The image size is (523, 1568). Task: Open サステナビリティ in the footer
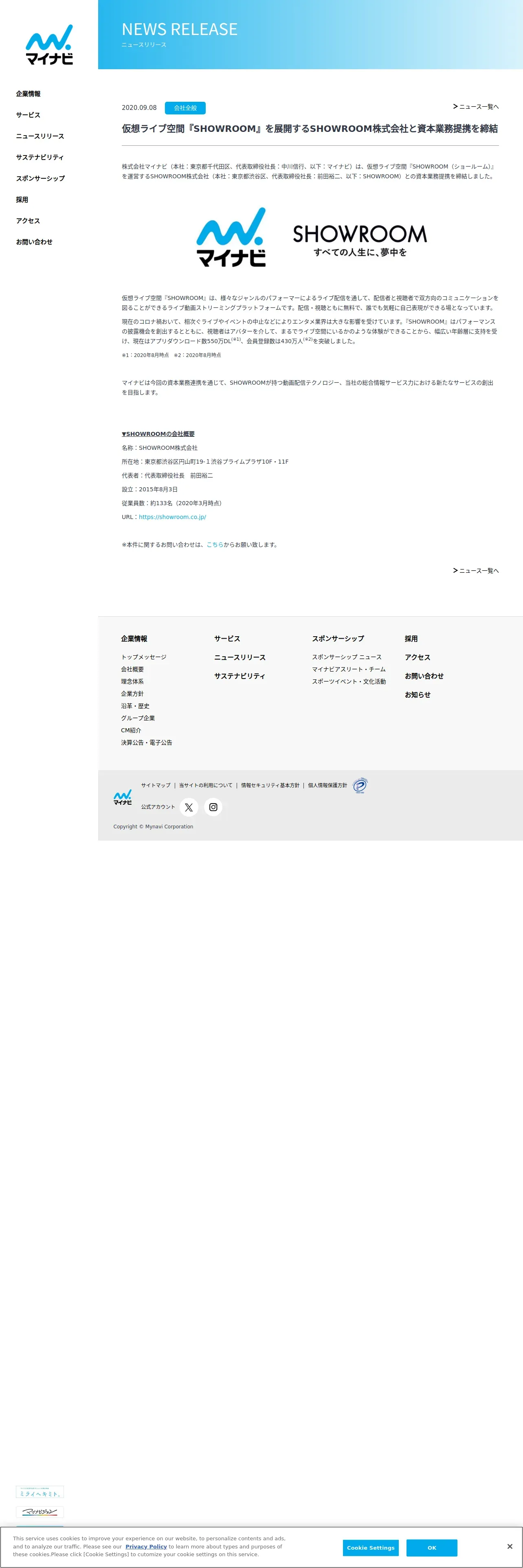coord(240,676)
